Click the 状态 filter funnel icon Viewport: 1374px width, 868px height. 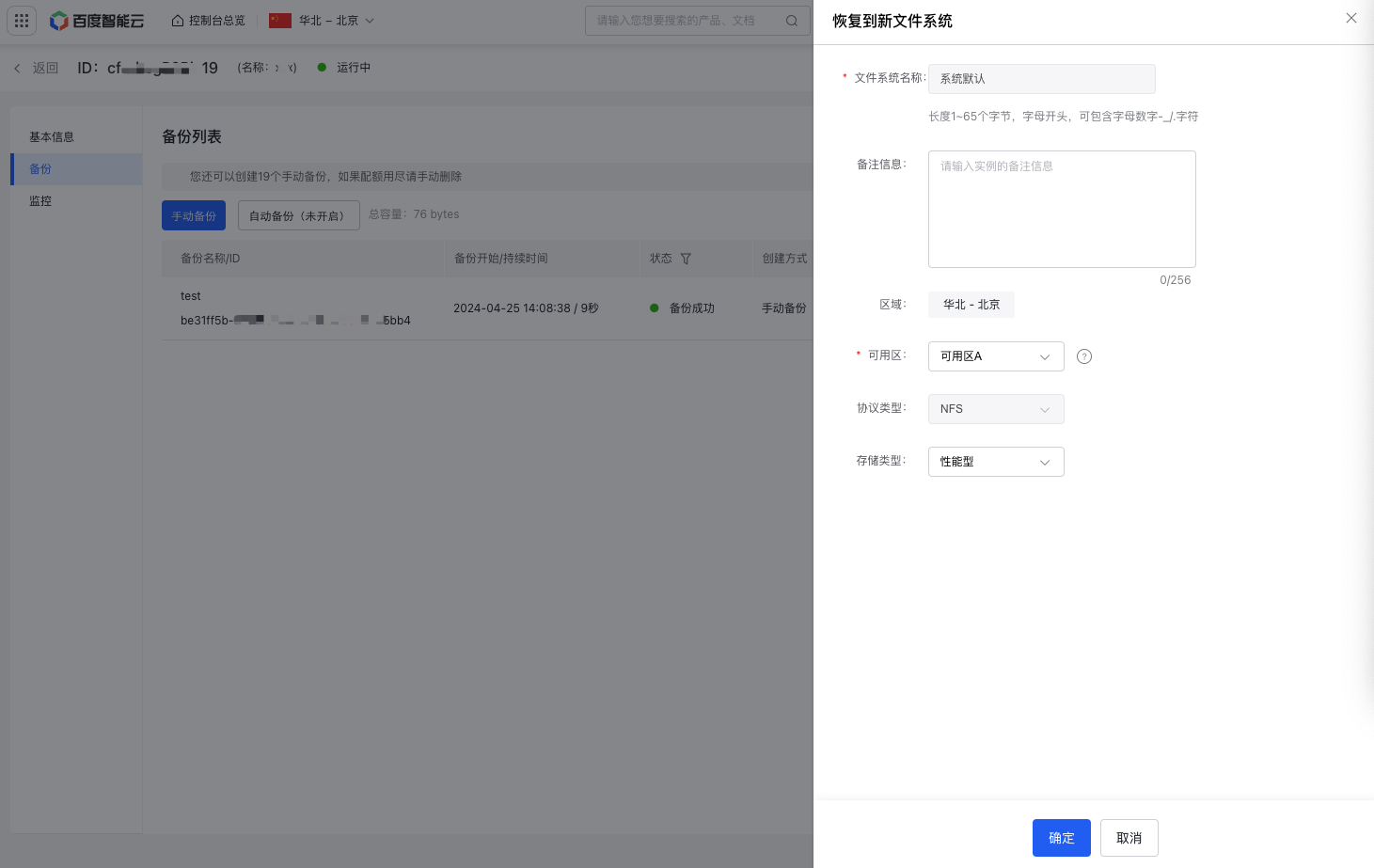coord(686,259)
